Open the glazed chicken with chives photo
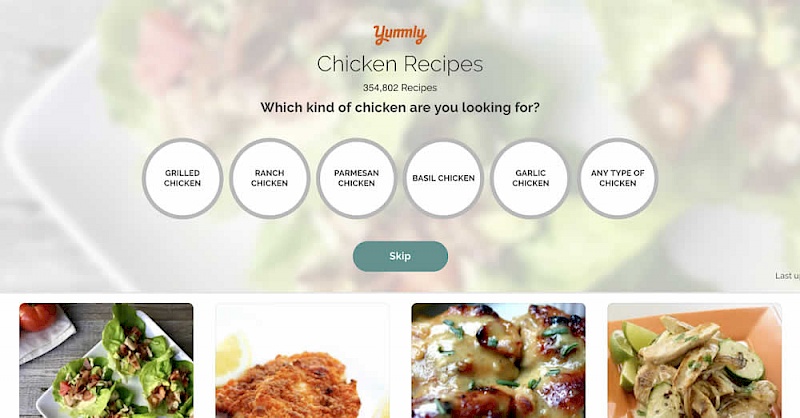Screen dimensions: 800x418 [x=498, y=360]
